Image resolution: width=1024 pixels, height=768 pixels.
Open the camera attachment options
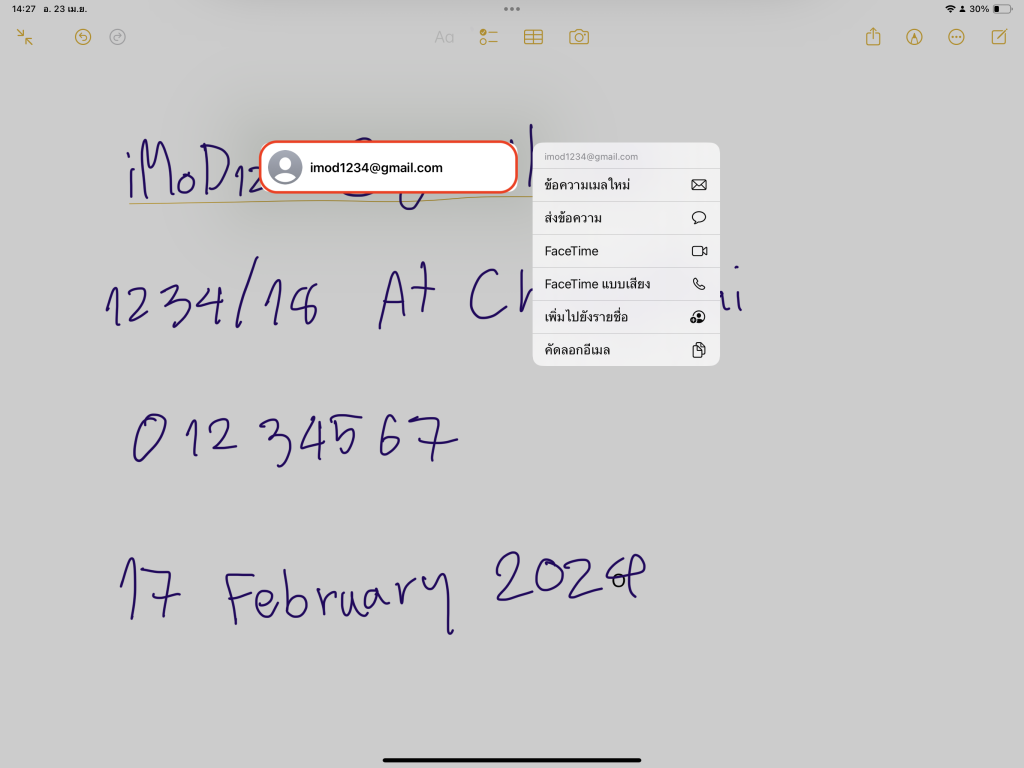[x=579, y=37]
